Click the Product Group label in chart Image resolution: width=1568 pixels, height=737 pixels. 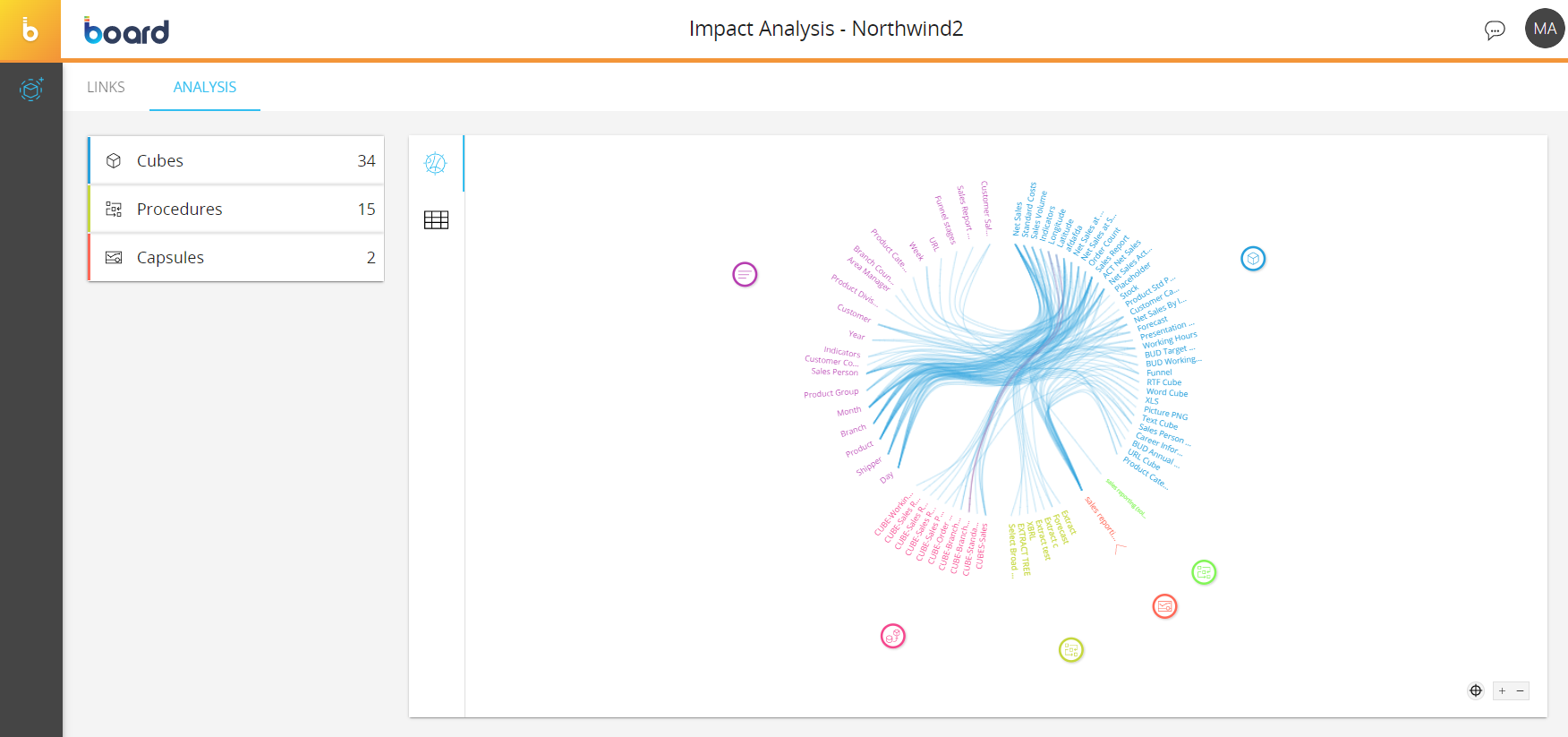click(831, 393)
